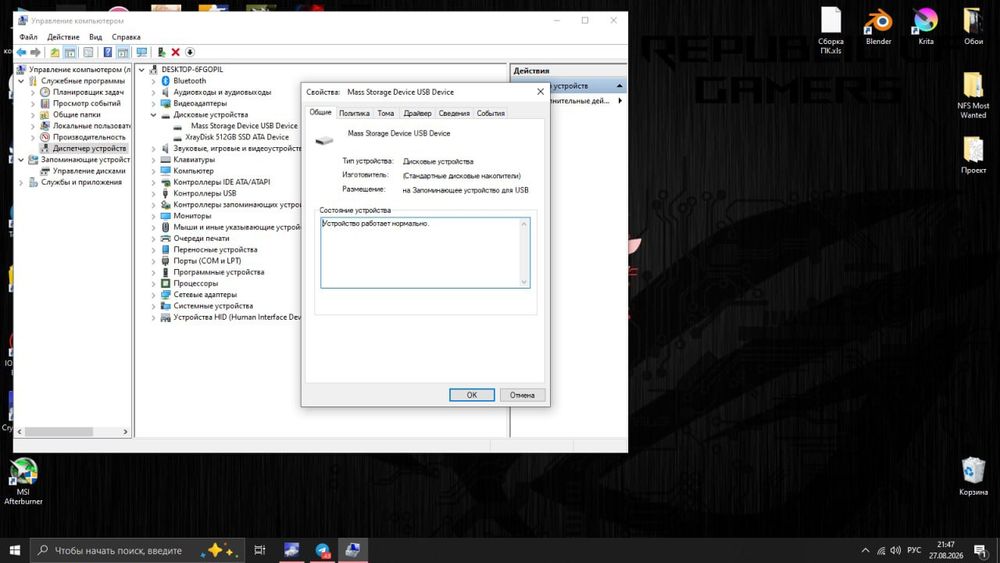Switch to the Сведения tab
The width and height of the screenshot is (1000, 563).
click(x=454, y=113)
